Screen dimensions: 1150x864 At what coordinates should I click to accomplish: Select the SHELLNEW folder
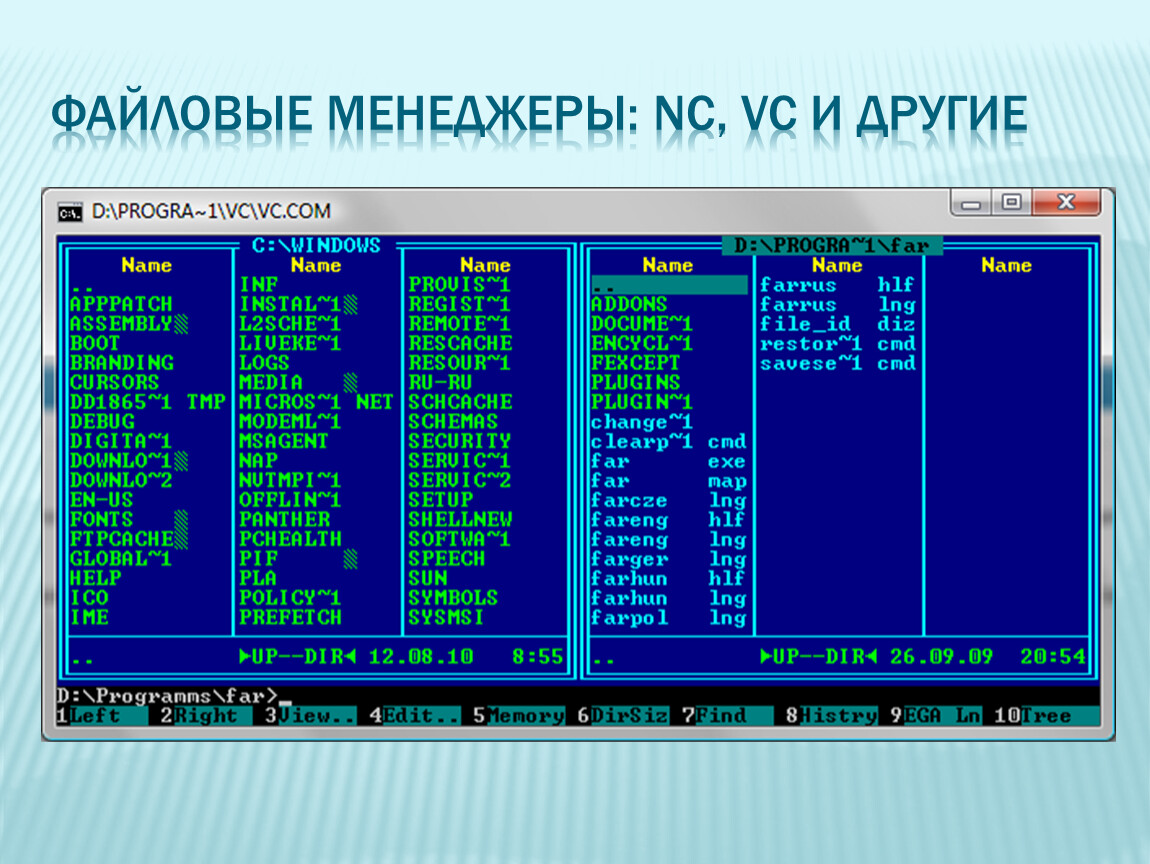(x=460, y=520)
